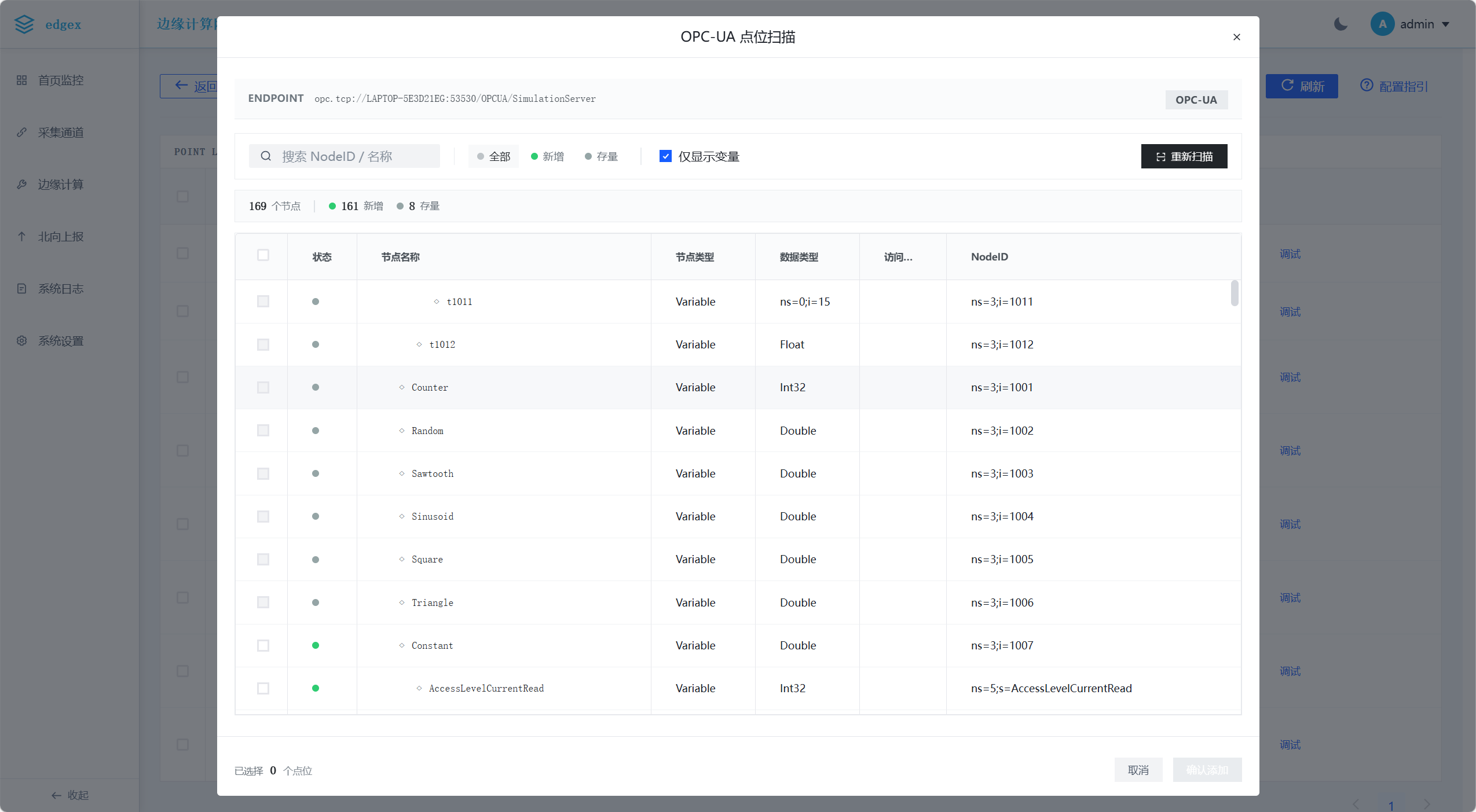
Task: Check the Constant row checkbox
Action: click(x=263, y=645)
